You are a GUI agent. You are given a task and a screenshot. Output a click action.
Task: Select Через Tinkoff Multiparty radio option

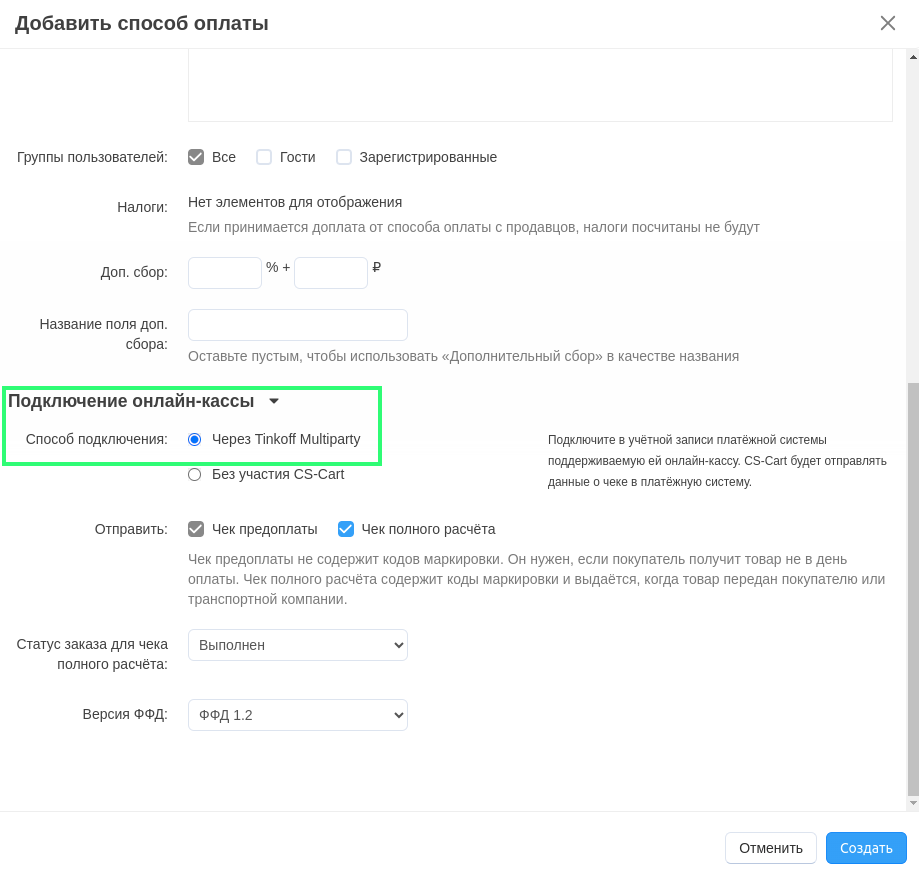195,439
